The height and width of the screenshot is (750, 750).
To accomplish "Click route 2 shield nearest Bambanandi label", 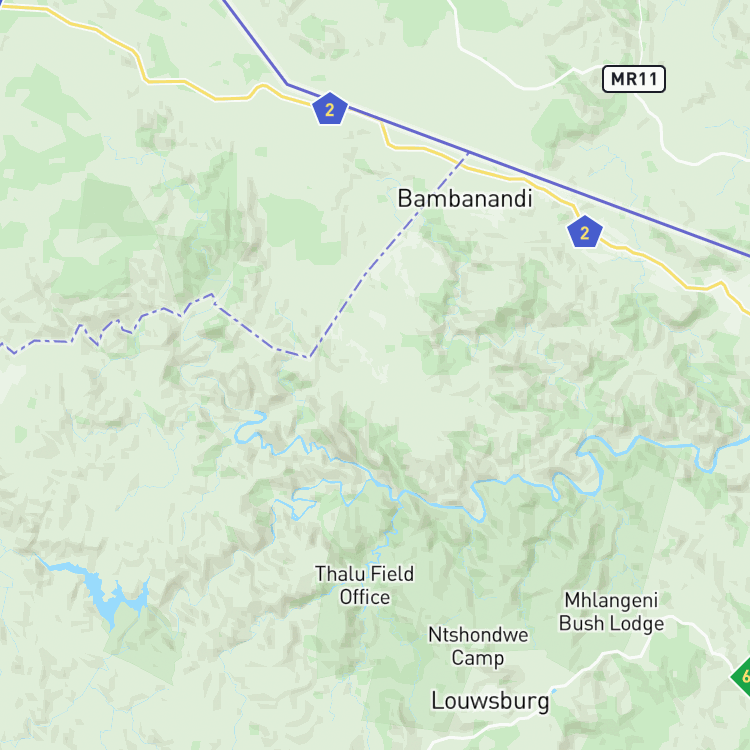I will coord(585,232).
